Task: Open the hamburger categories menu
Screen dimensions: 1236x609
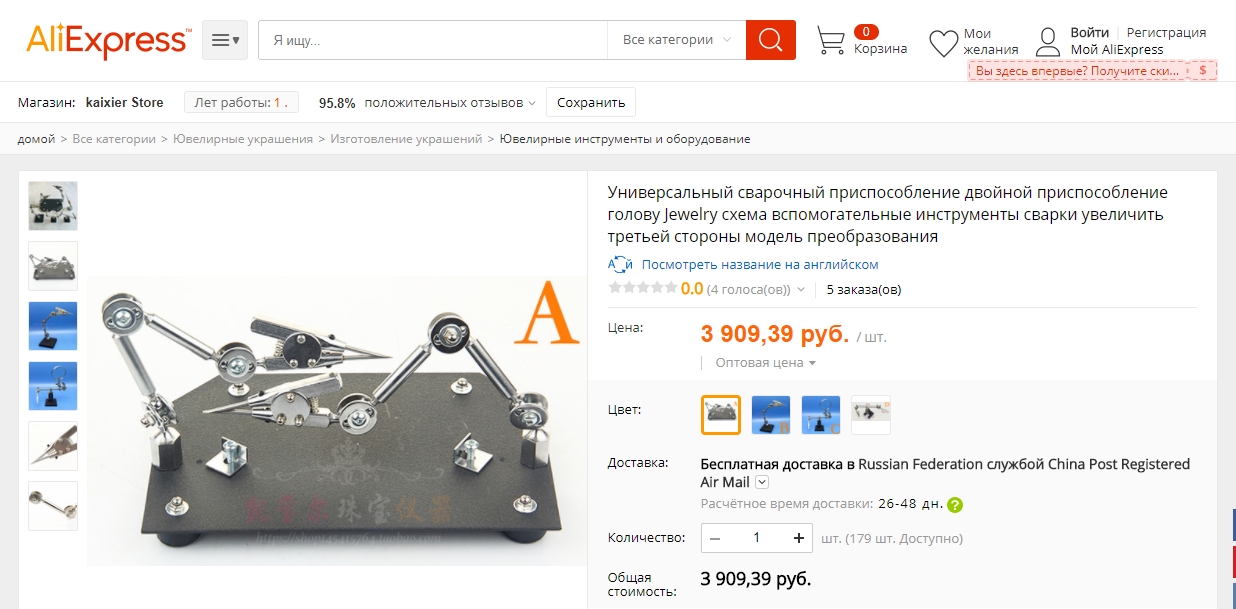Action: click(225, 40)
